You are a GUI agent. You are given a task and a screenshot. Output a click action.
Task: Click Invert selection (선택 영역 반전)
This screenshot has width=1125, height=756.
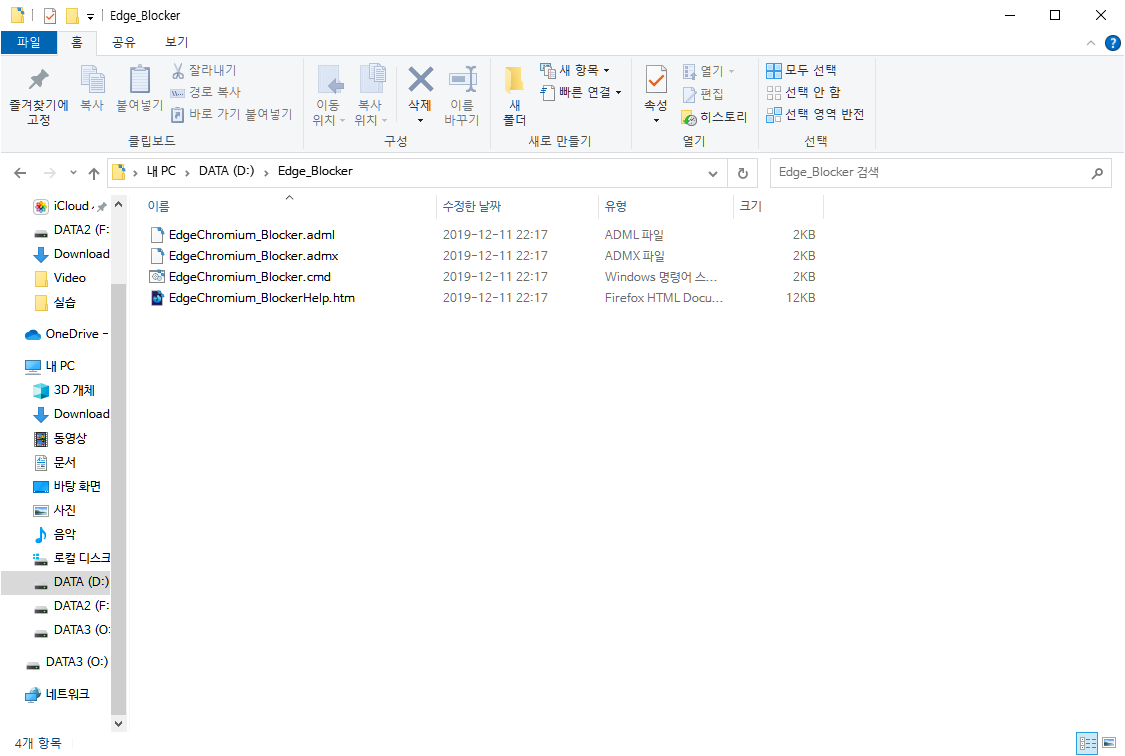pyautogui.click(x=815, y=115)
